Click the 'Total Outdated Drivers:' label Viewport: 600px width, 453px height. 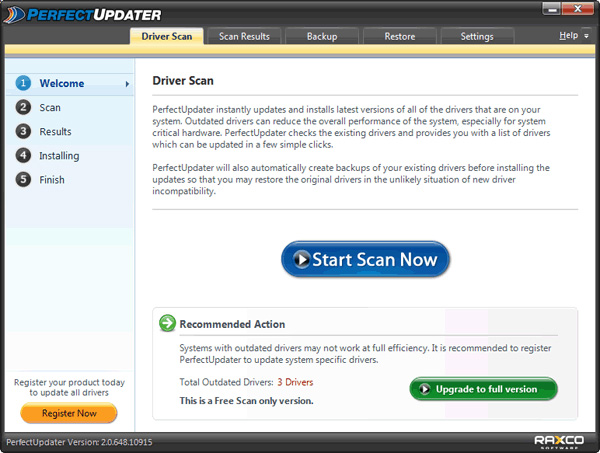click(x=227, y=382)
